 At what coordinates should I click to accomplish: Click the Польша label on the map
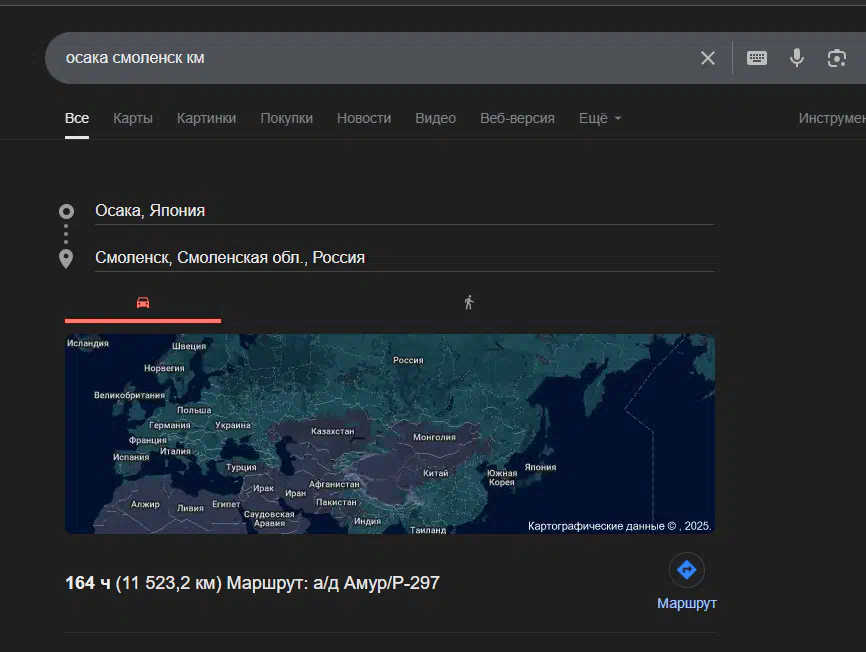point(194,410)
